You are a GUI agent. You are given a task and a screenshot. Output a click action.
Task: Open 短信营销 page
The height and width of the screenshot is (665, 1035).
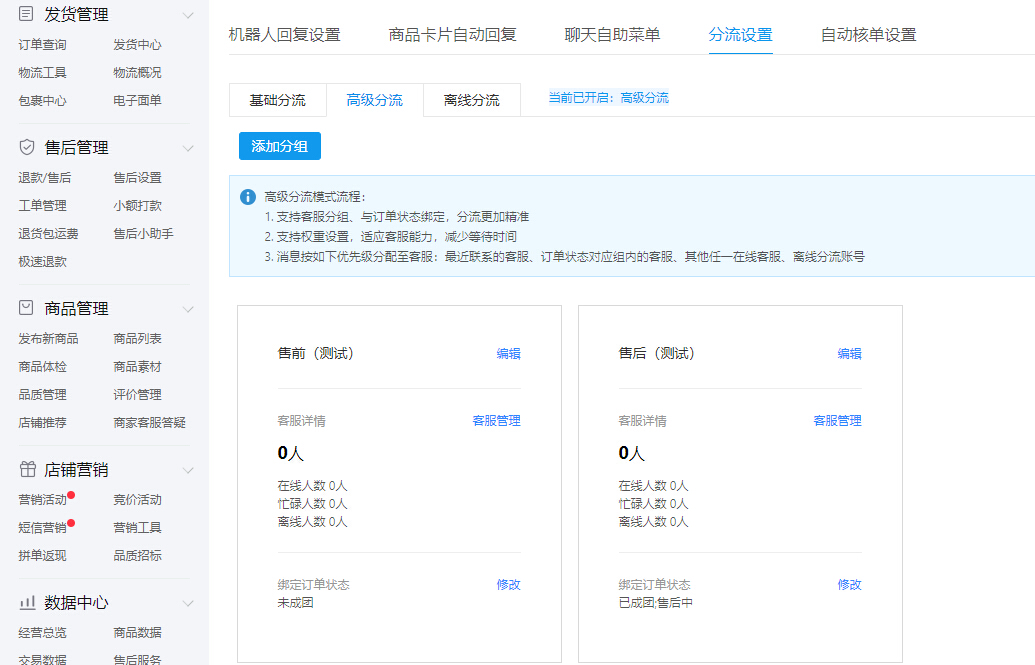point(43,528)
